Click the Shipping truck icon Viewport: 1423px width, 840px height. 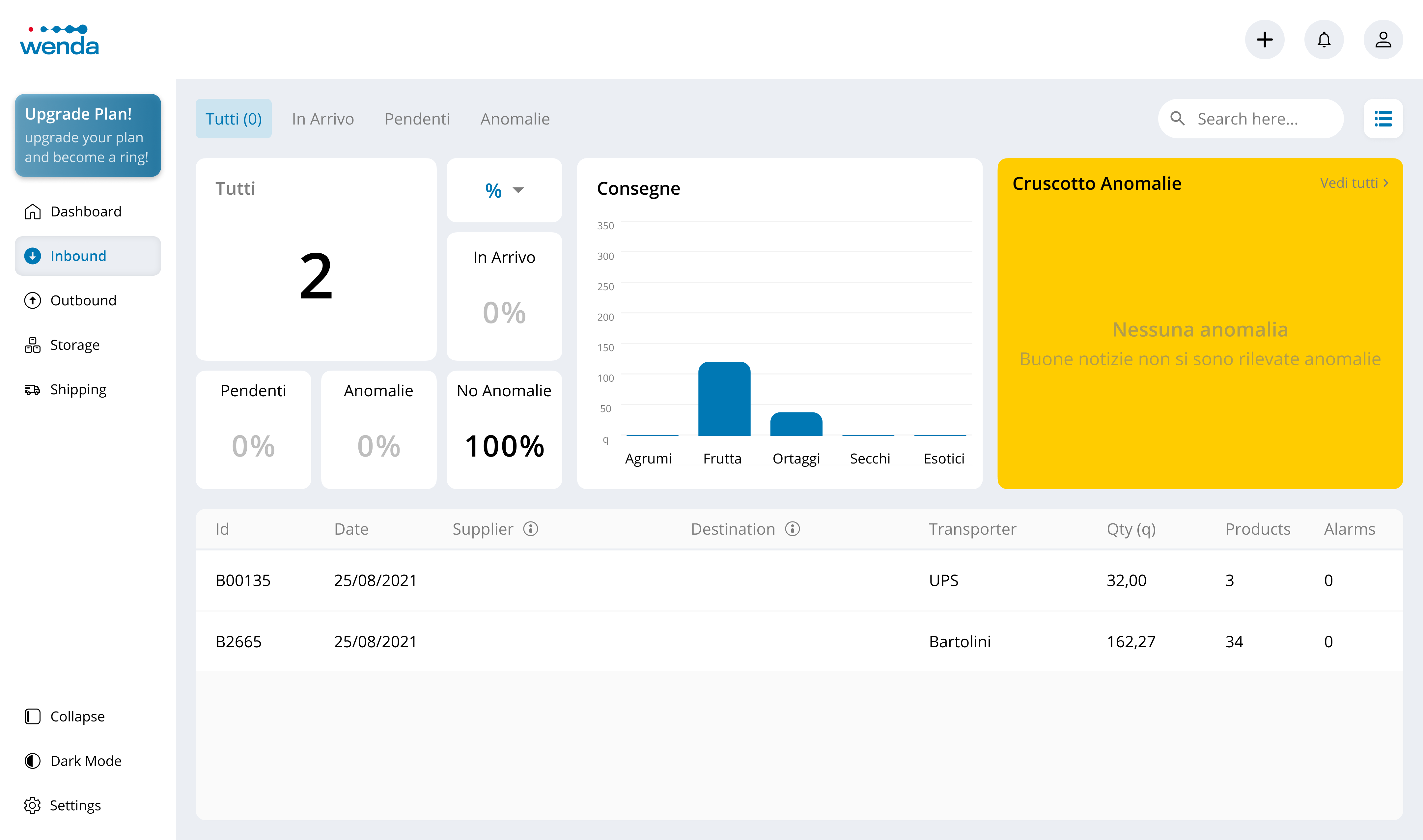pyautogui.click(x=33, y=390)
